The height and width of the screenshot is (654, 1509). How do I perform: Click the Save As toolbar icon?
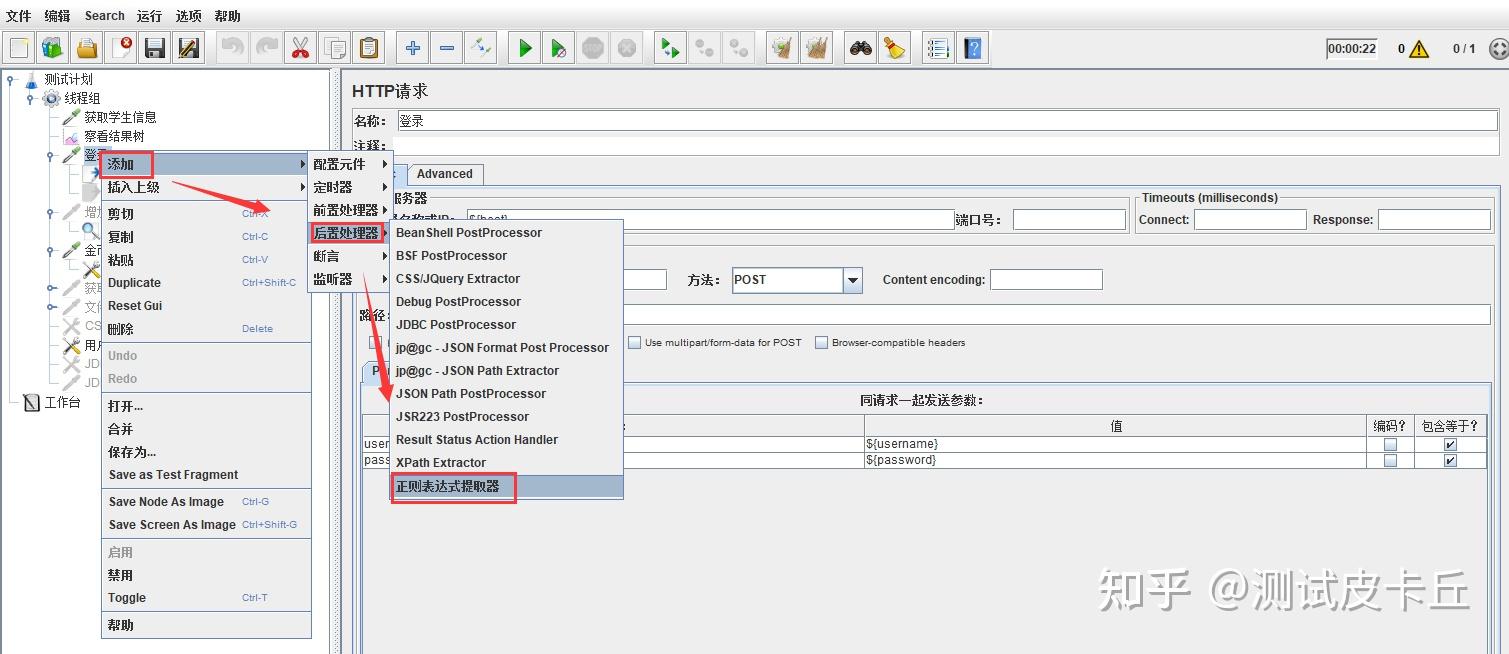click(x=188, y=47)
